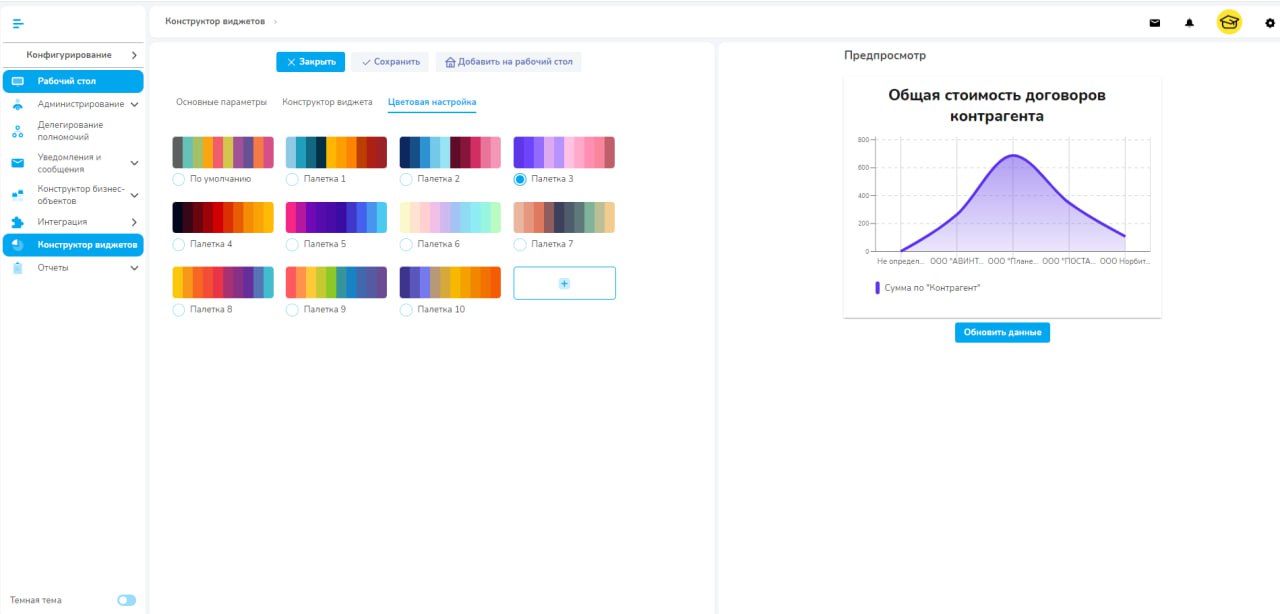The image size is (1280, 614).
Task: Click the Палетка 5 color strip
Action: coord(337,217)
